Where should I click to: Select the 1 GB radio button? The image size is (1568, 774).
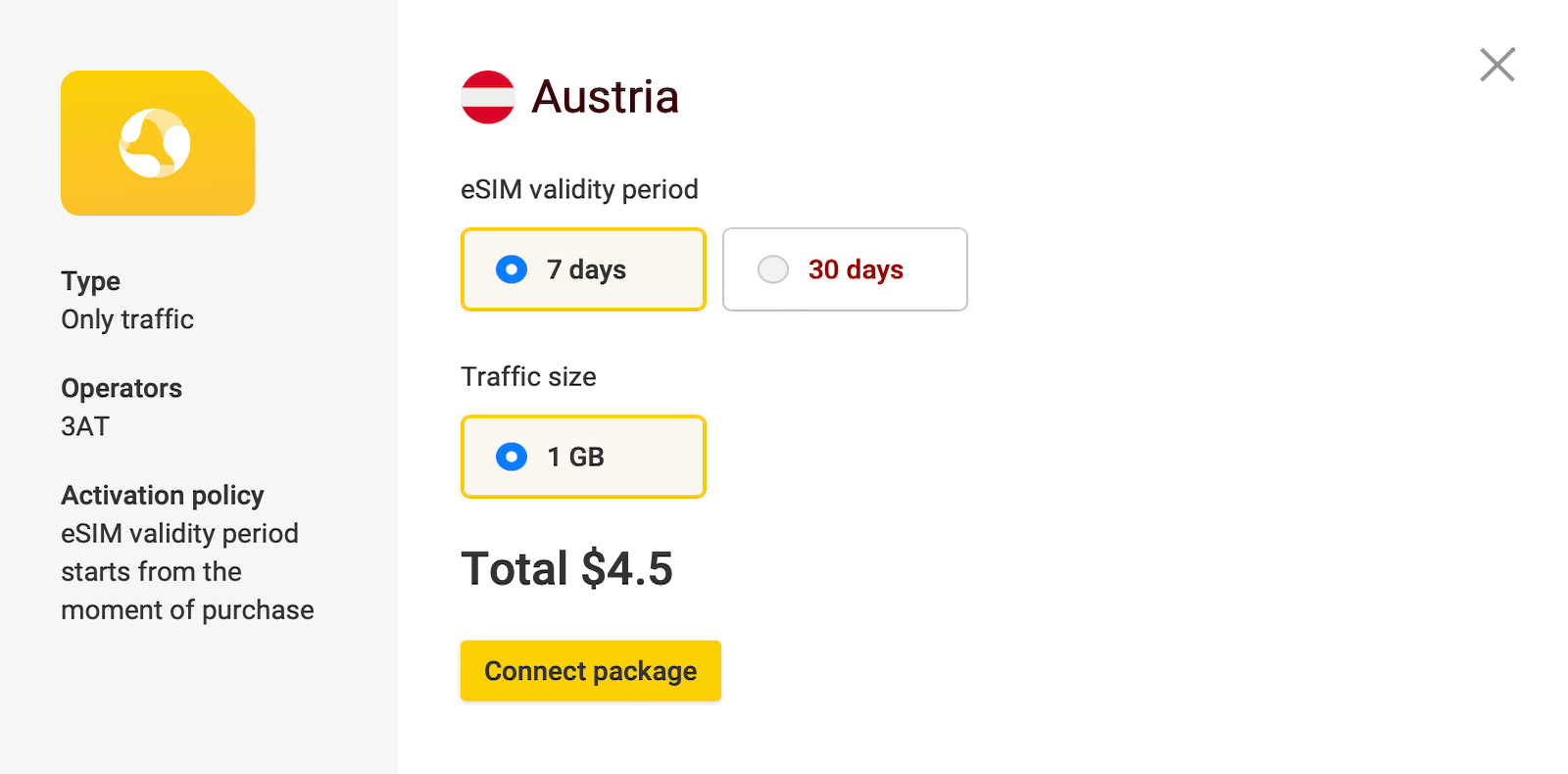(512, 457)
